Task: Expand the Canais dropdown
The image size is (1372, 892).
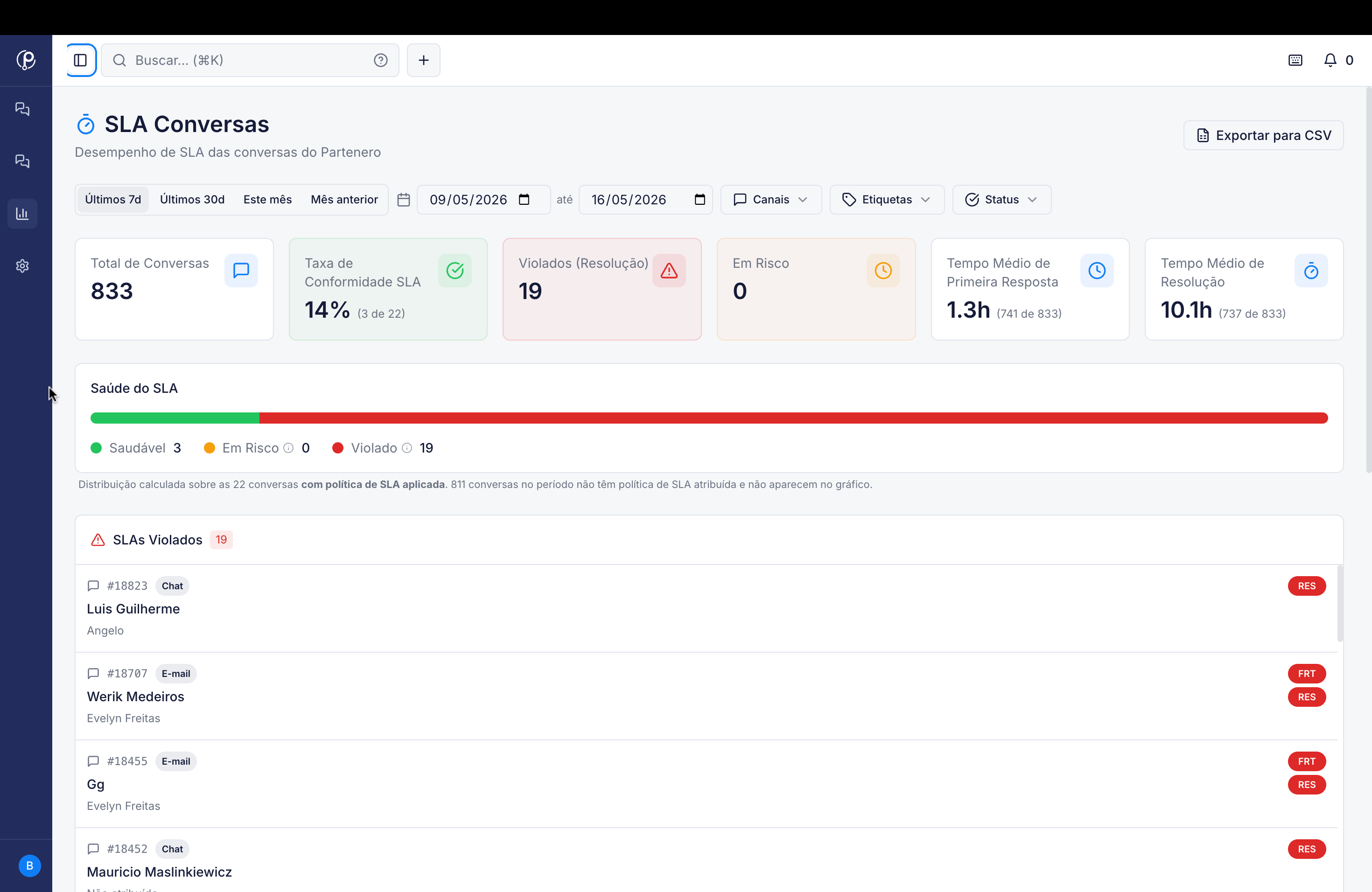Action: click(x=771, y=199)
